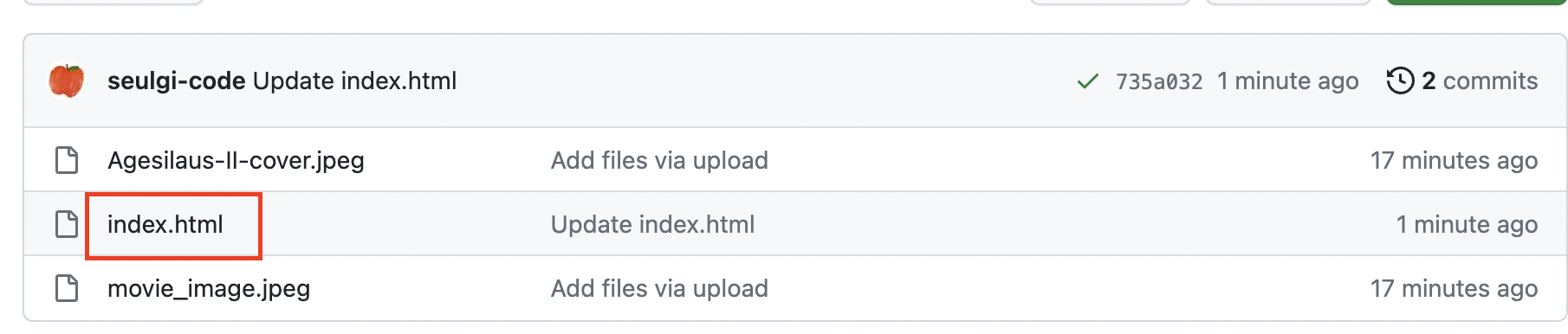Open commit hash 735a032
This screenshot has width=1568, height=334.
(x=1159, y=81)
